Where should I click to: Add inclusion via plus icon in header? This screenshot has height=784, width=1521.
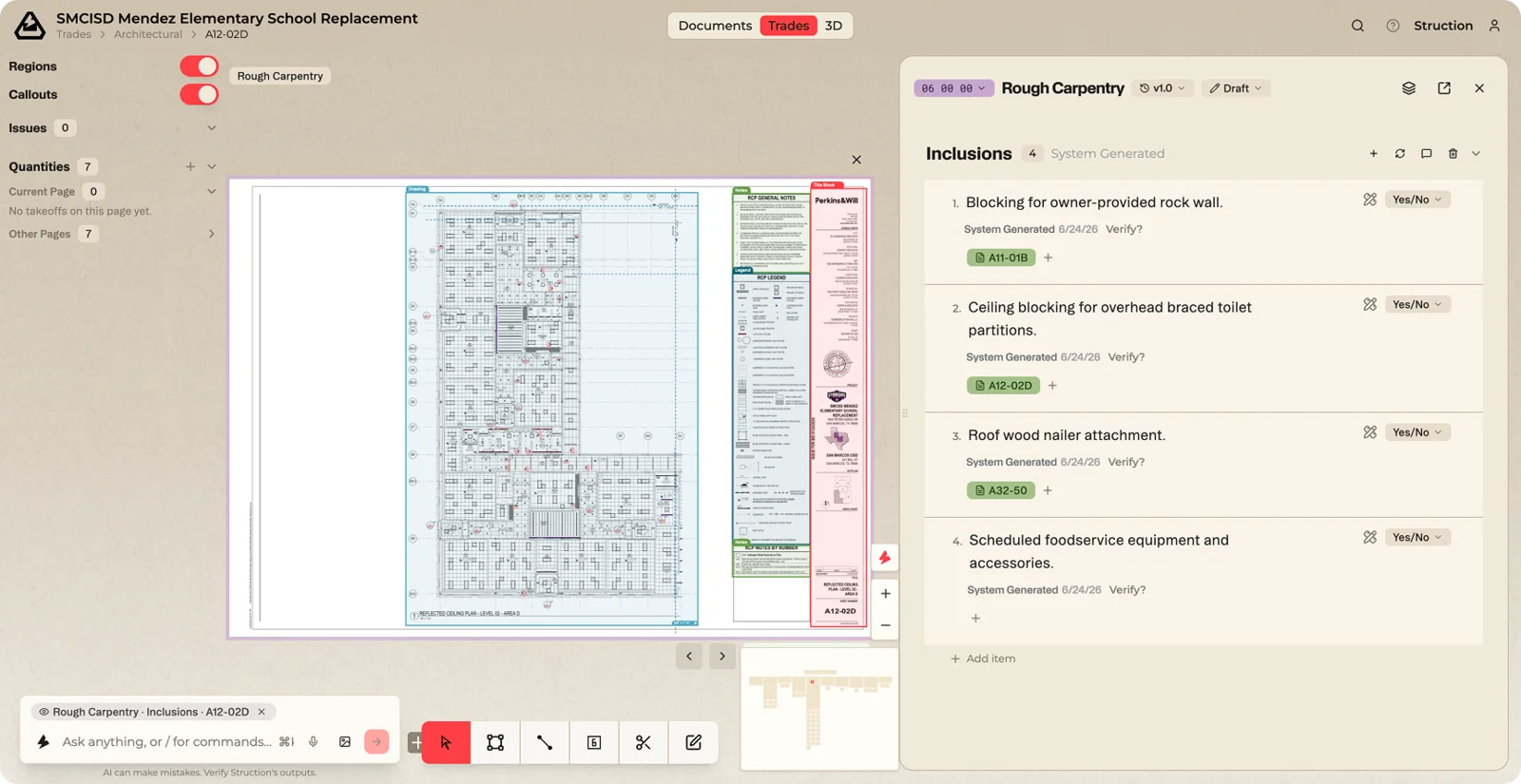click(x=1374, y=154)
